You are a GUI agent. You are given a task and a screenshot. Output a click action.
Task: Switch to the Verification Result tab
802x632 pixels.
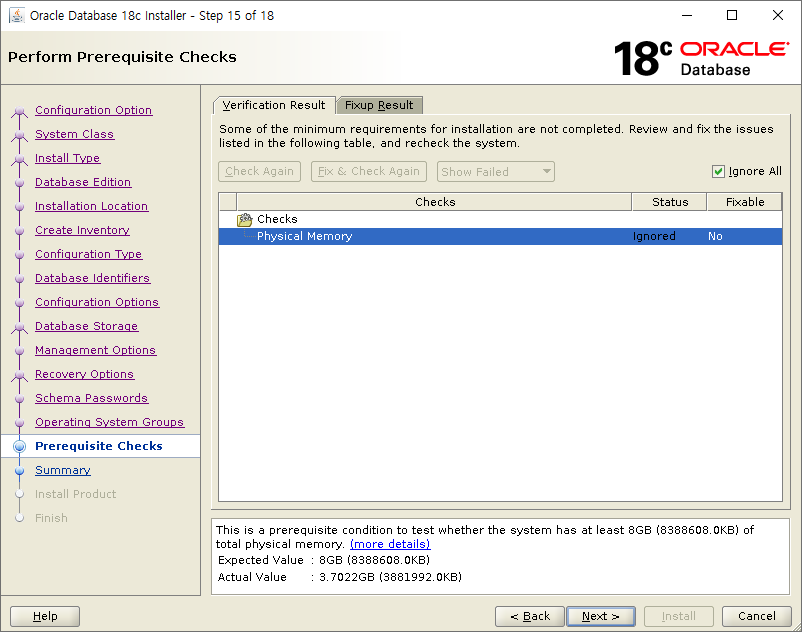coord(274,105)
